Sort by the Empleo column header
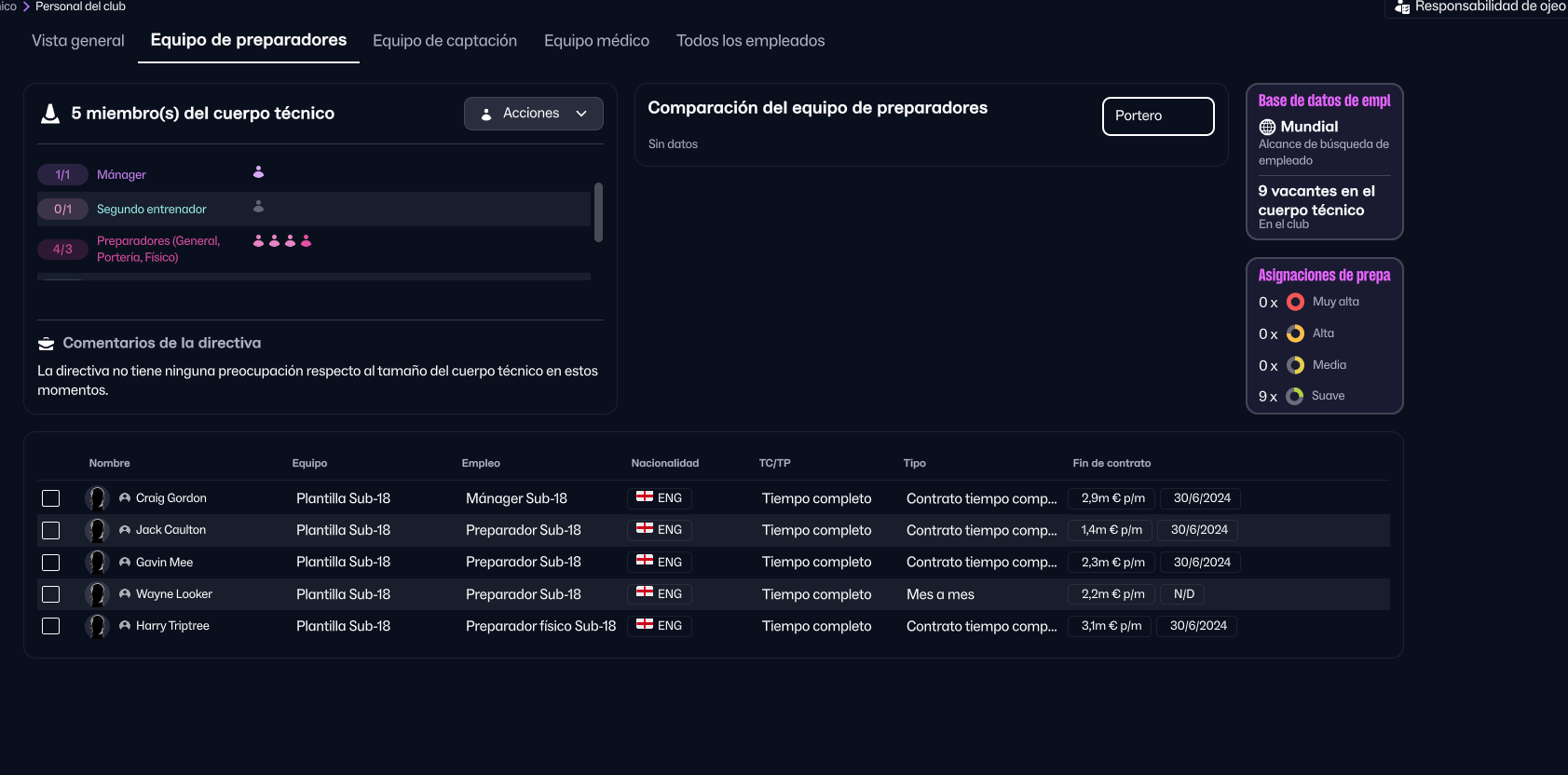 (x=481, y=463)
